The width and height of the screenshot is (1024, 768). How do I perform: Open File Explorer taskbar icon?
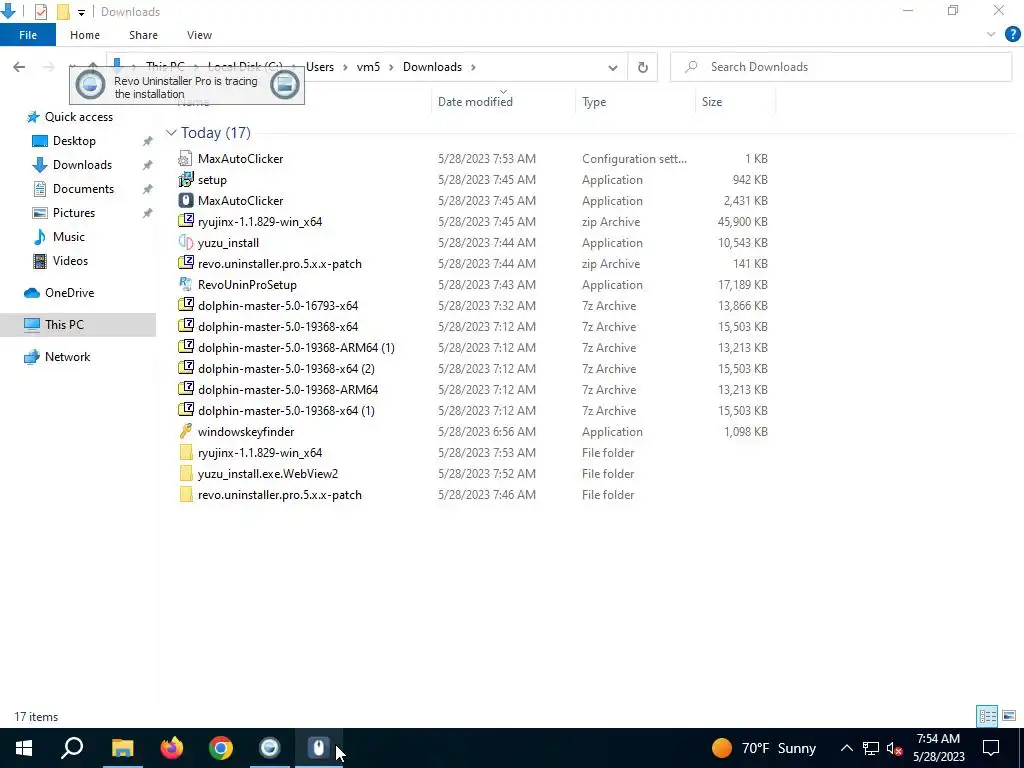122,748
